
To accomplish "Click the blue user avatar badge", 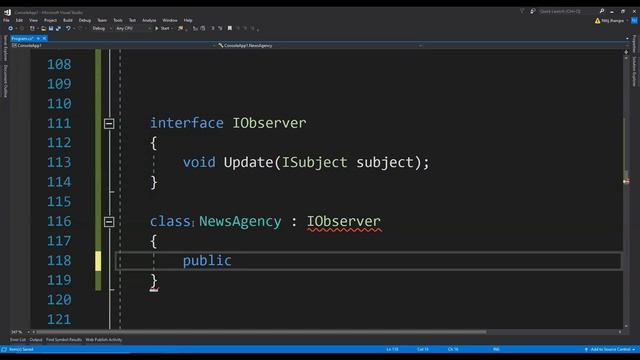I will click(x=634, y=21).
